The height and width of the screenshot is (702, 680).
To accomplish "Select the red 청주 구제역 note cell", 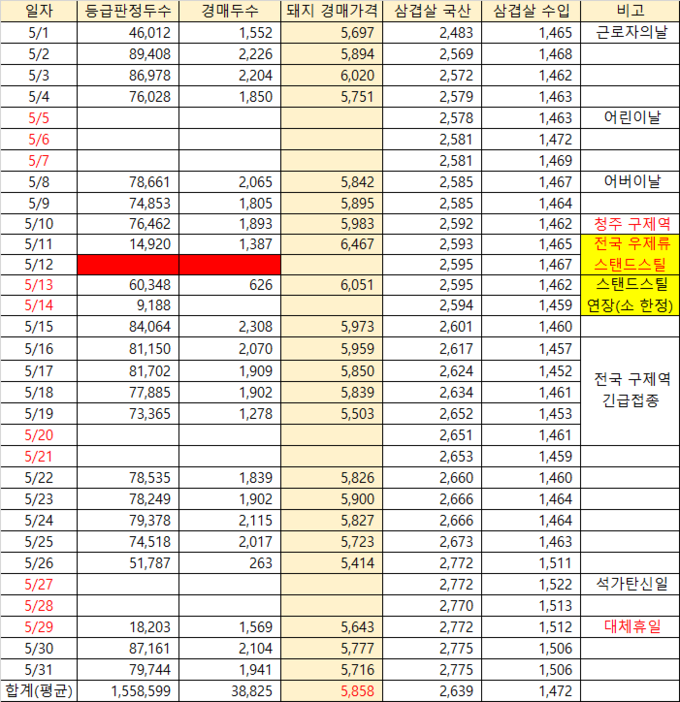I will [630, 224].
